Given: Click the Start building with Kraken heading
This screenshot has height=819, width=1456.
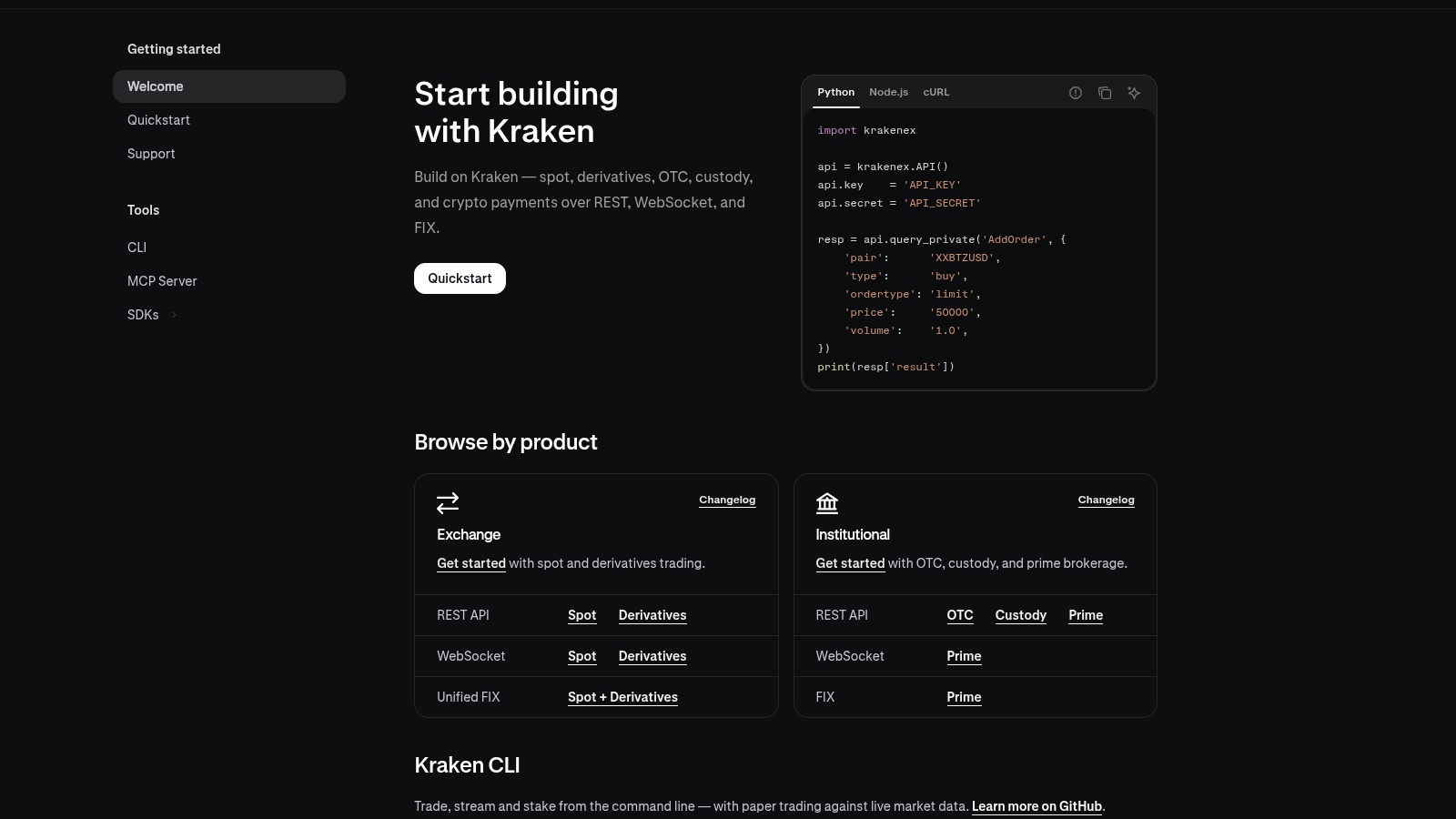Looking at the screenshot, I should pos(516,113).
